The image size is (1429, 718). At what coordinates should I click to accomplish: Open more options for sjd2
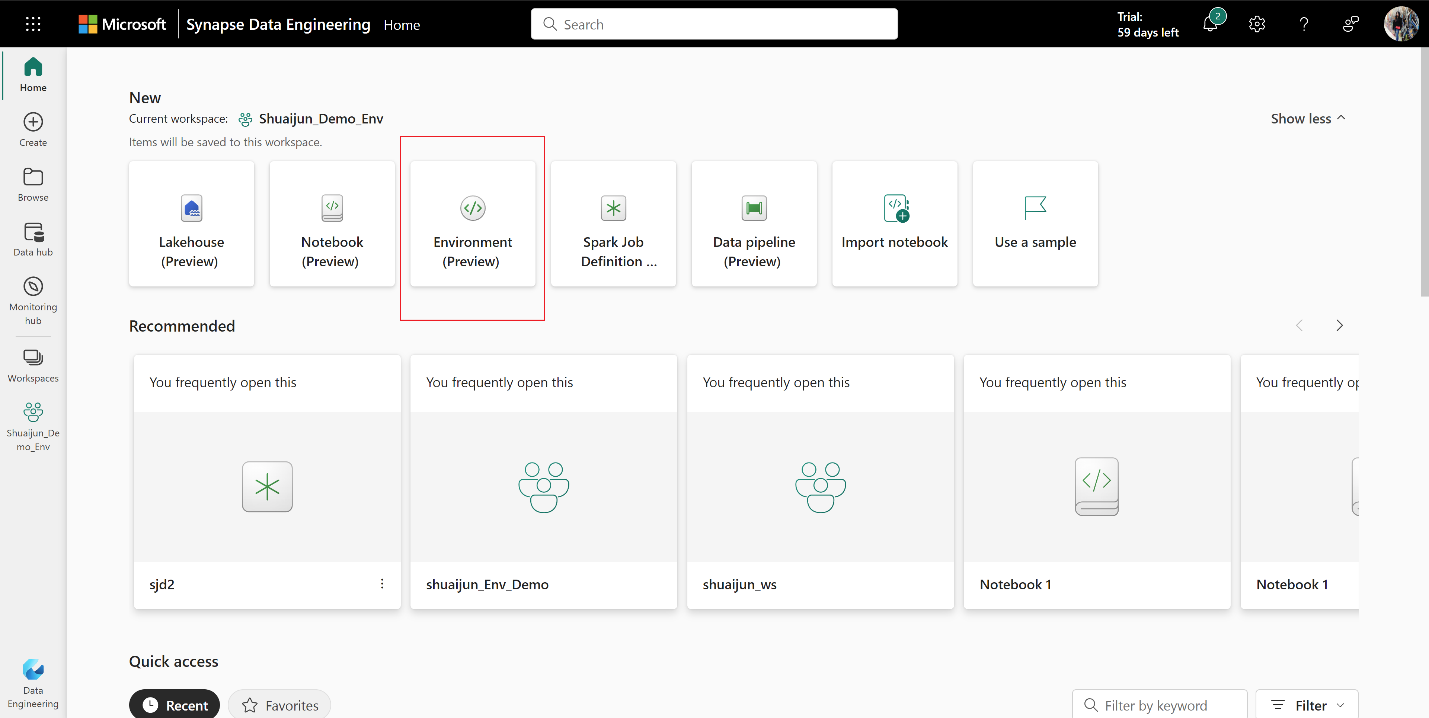[382, 584]
